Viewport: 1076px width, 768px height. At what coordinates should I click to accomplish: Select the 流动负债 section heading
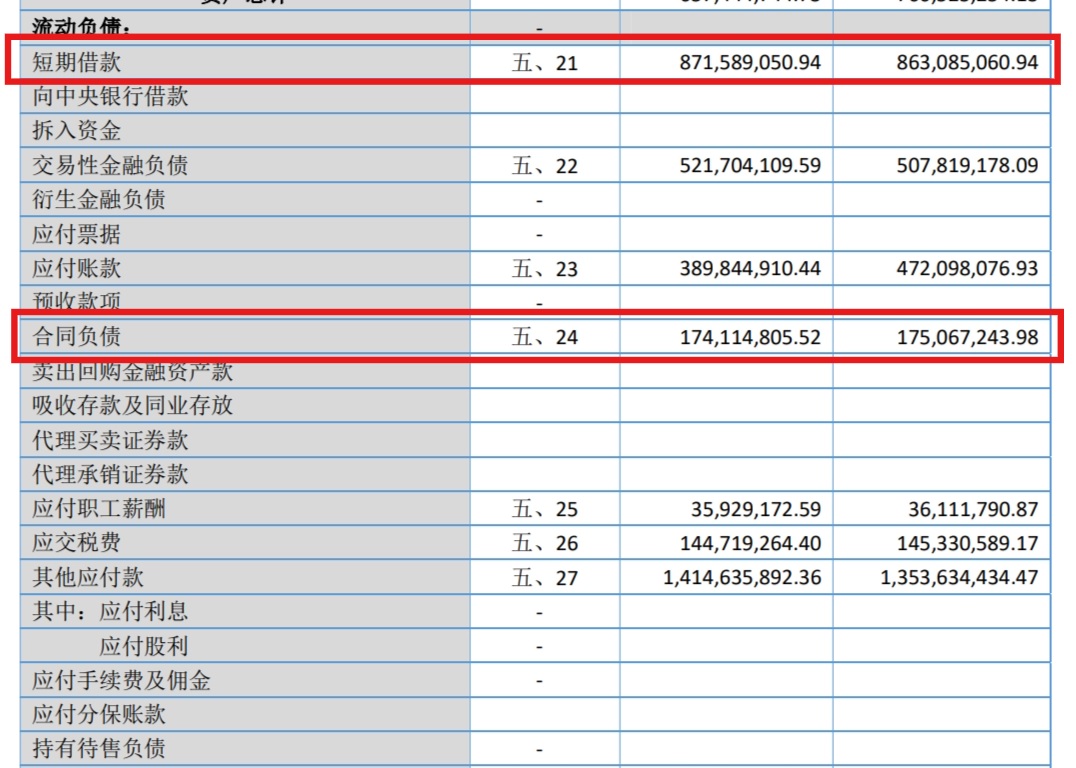pyautogui.click(x=80, y=27)
